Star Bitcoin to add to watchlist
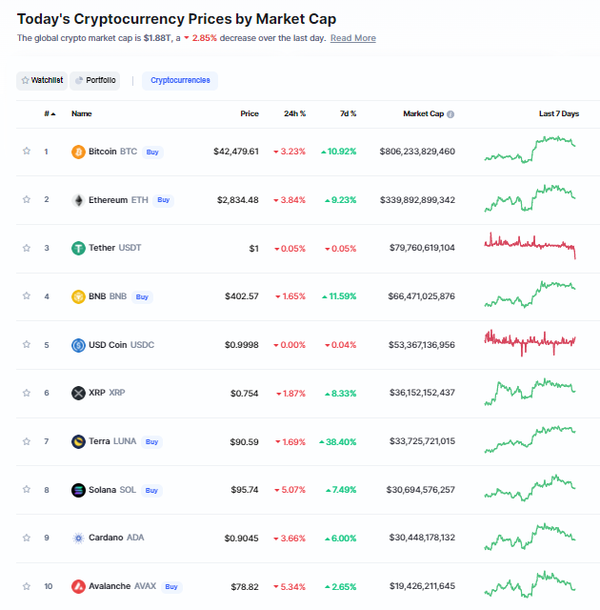The height and width of the screenshot is (610, 600). [26, 151]
